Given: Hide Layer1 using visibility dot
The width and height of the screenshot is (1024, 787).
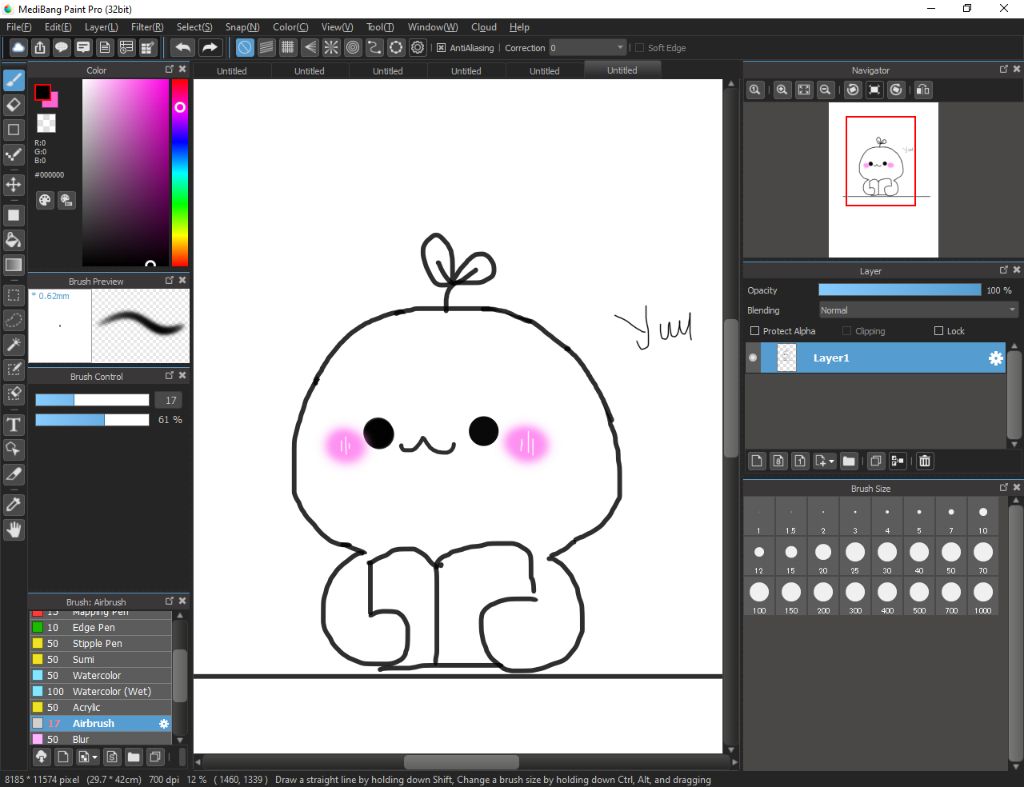Looking at the screenshot, I should pyautogui.click(x=753, y=358).
